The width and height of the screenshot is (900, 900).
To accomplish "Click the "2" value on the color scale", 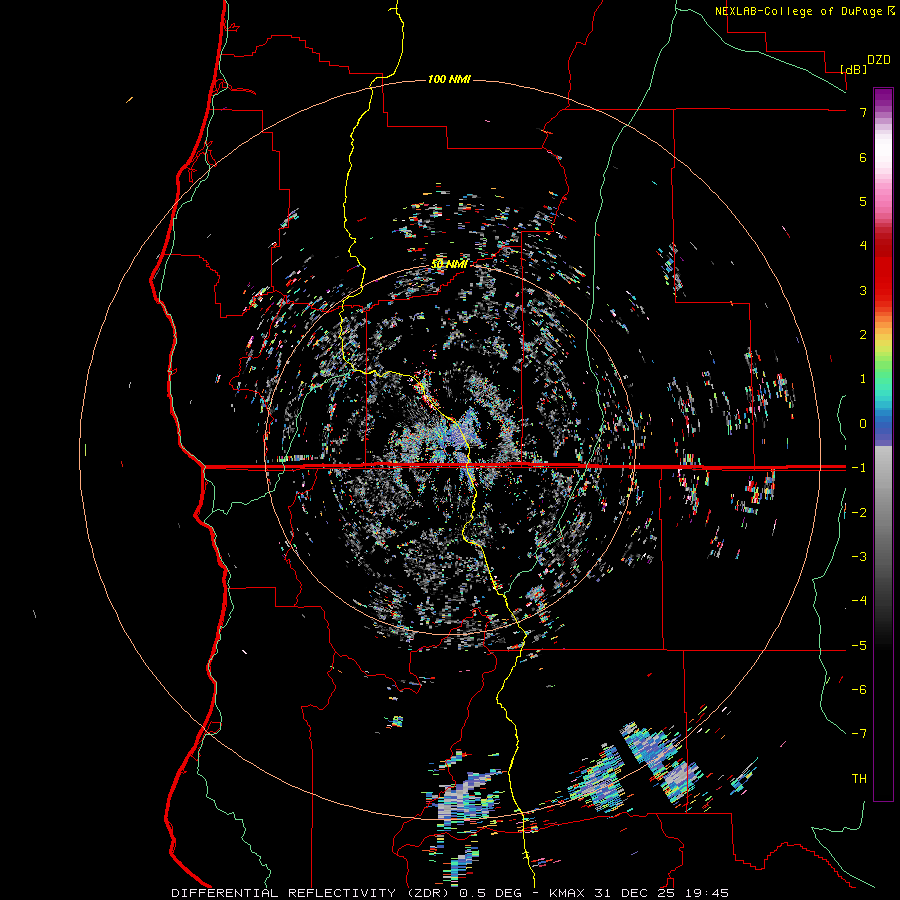I will tap(863, 335).
